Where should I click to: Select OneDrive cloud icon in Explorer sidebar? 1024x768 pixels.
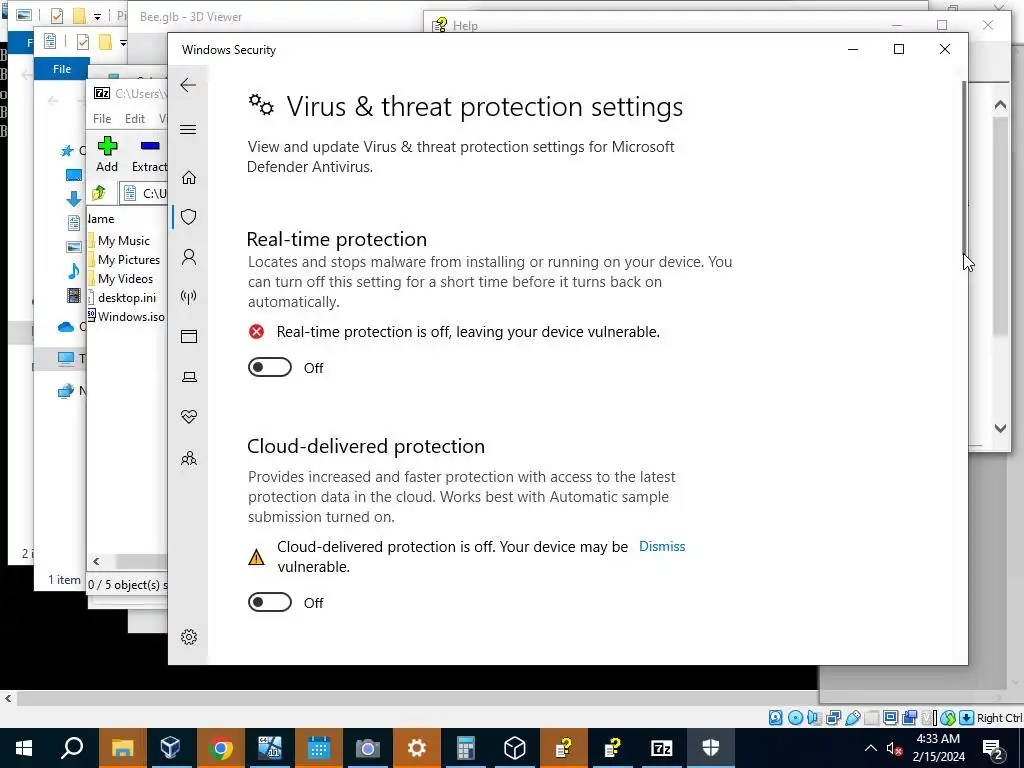66,327
